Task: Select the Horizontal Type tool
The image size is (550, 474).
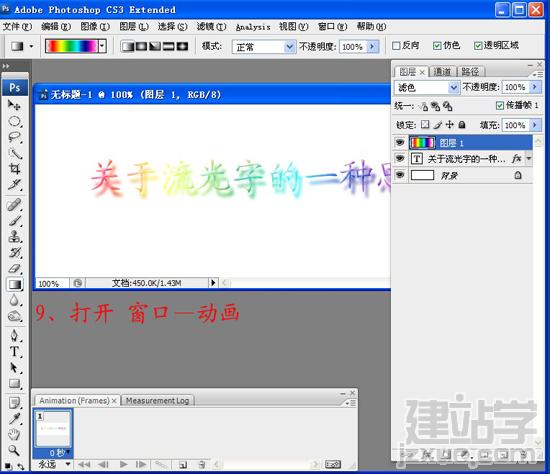Action: pyautogui.click(x=14, y=352)
